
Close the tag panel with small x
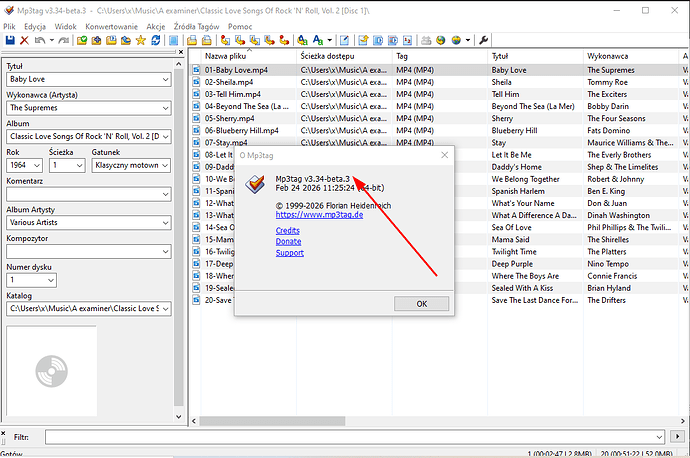coord(181,52)
